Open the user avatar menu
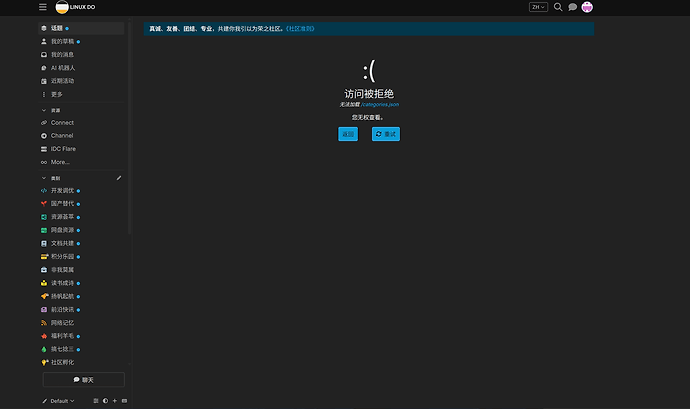This screenshot has height=409, width=690. (587, 7)
